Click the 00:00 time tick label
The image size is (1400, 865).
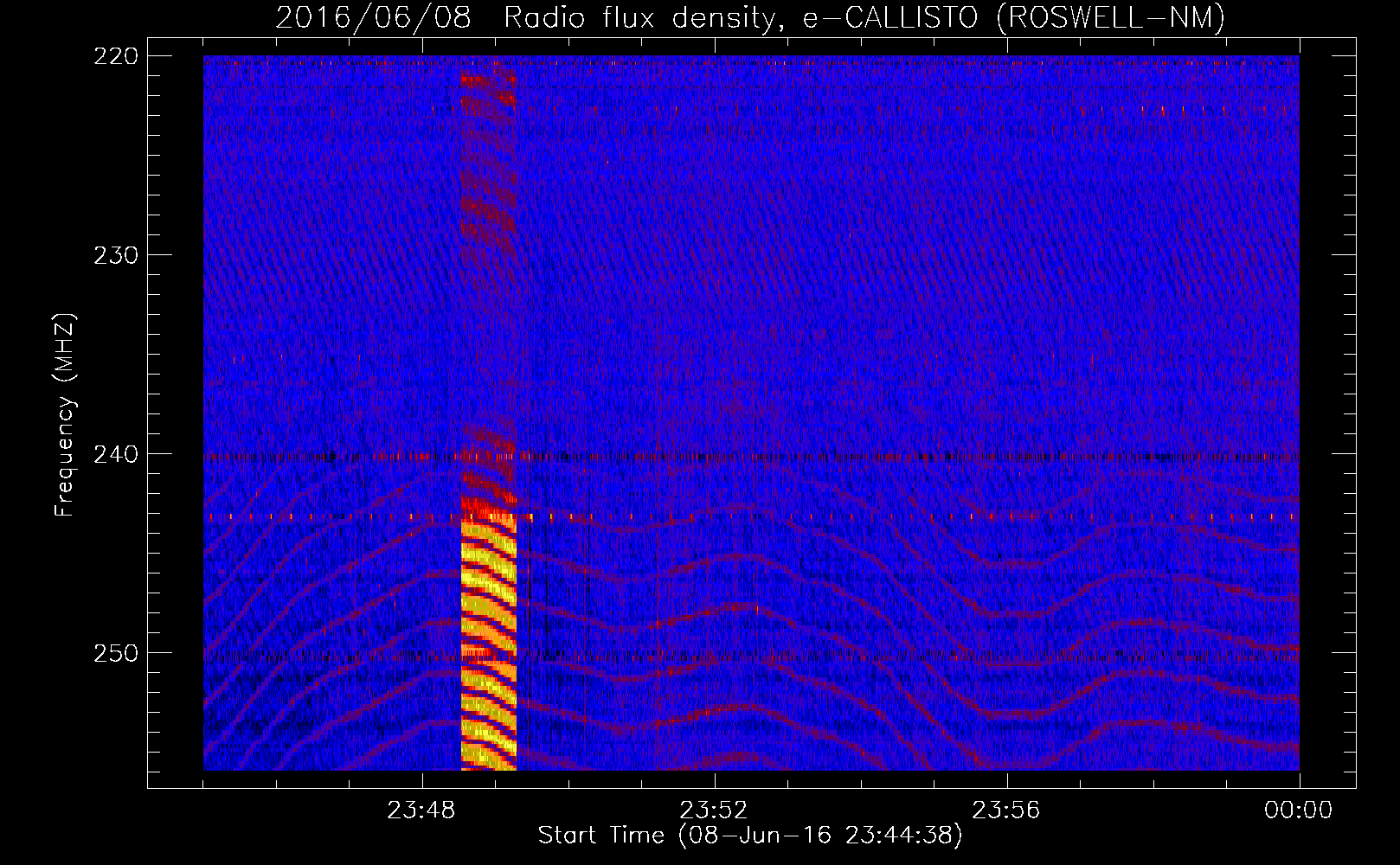[x=1299, y=811]
